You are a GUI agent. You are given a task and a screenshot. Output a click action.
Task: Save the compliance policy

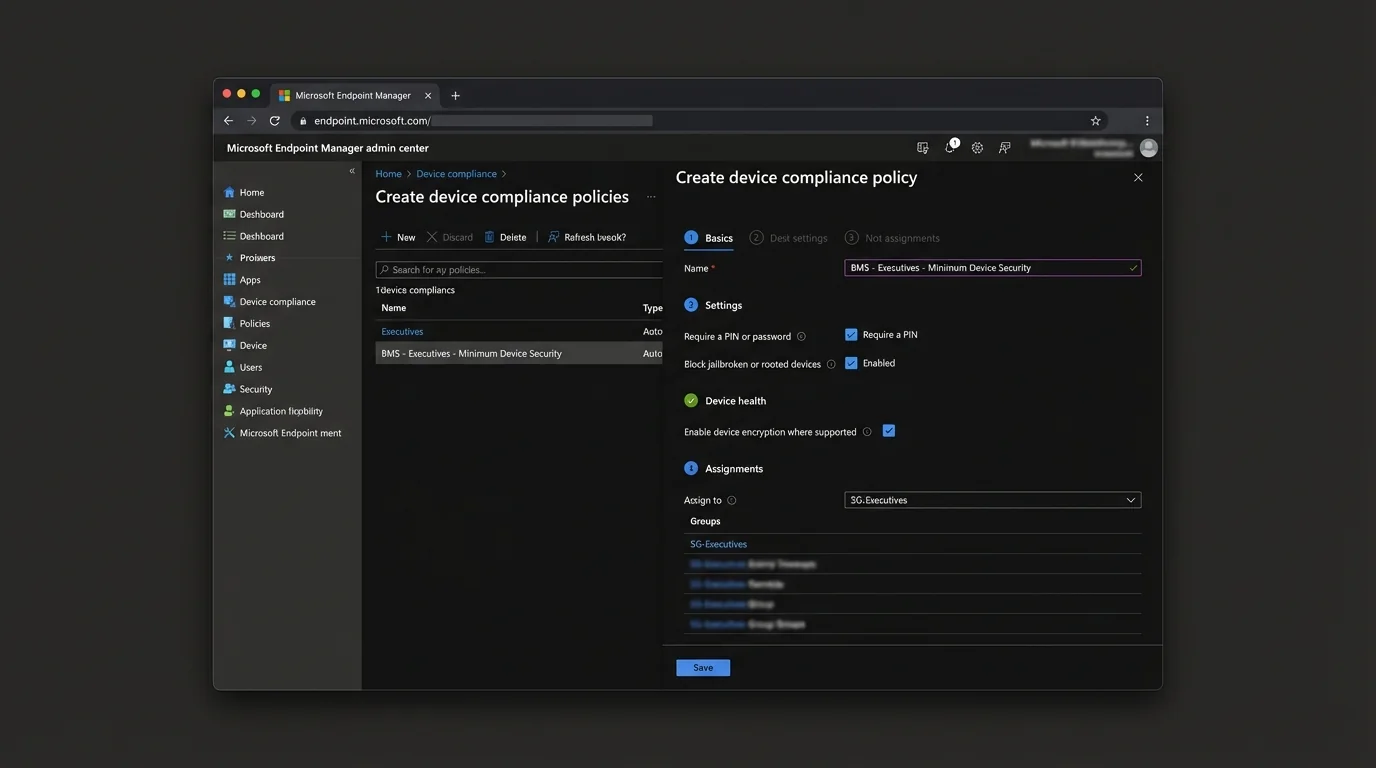click(x=703, y=667)
